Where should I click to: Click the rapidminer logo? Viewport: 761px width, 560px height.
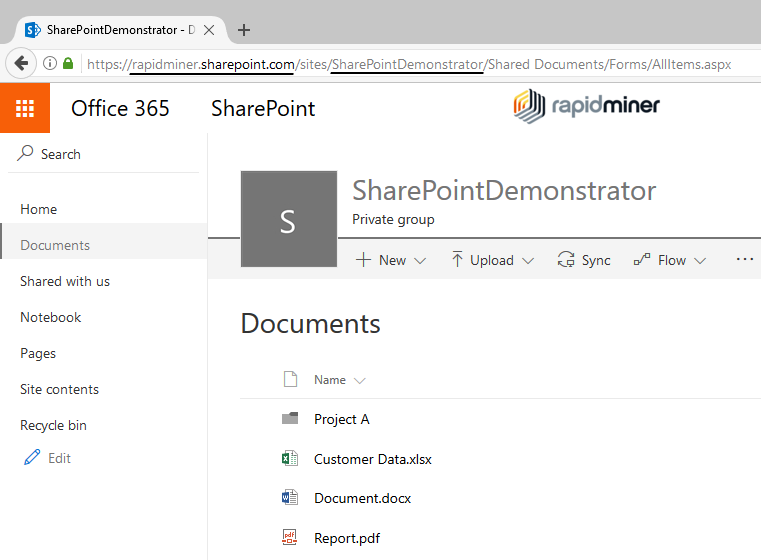tap(586, 106)
